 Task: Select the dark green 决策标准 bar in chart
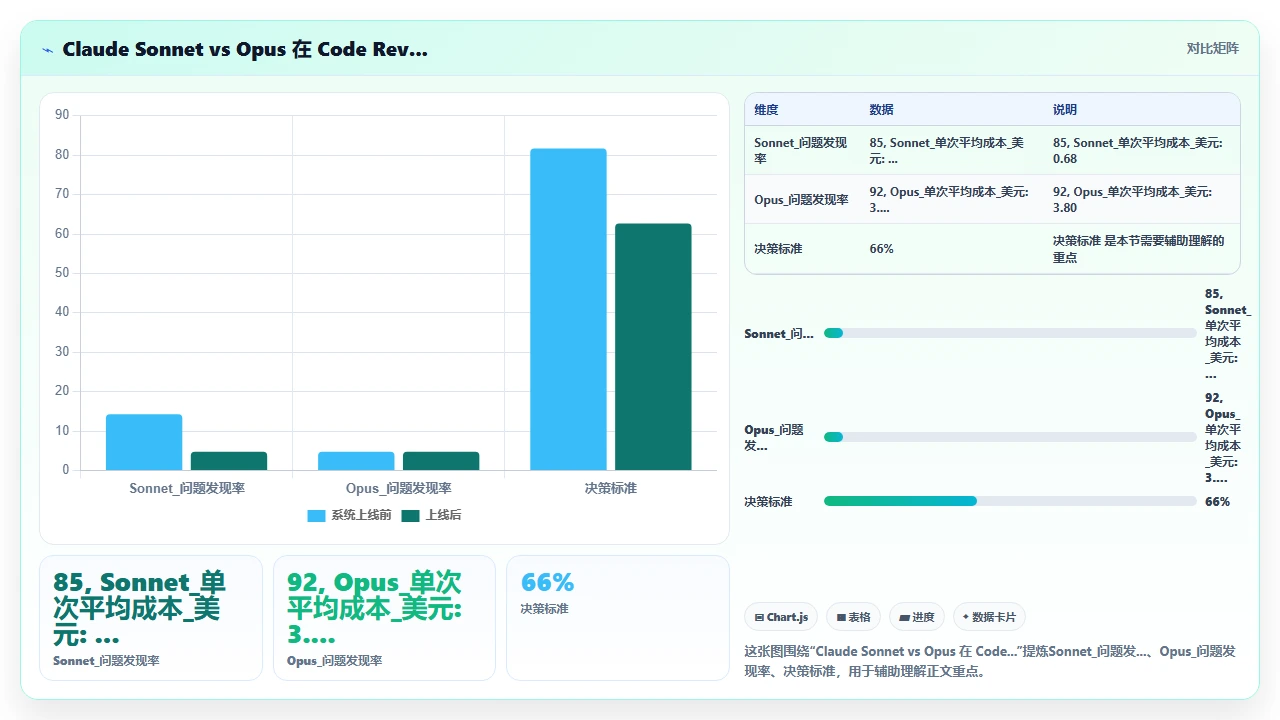tap(653, 347)
